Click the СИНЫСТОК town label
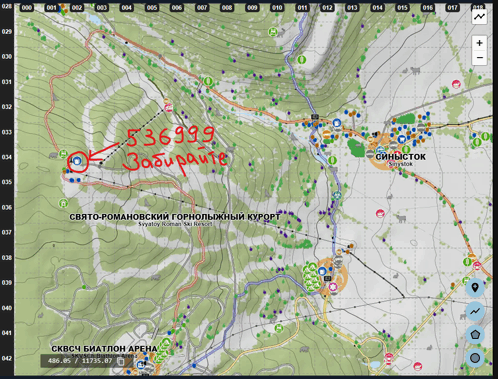Viewport: 498px width, 379px height. tap(400, 157)
